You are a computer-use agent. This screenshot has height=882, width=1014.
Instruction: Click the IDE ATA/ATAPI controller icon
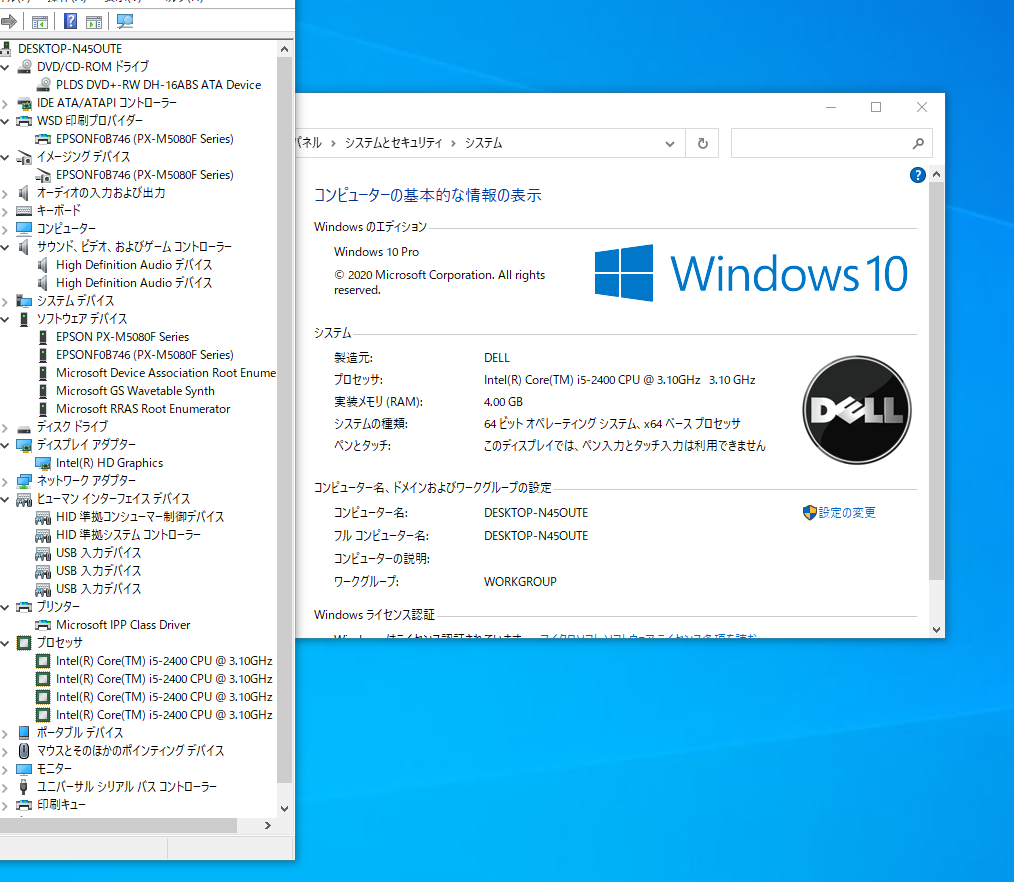25,103
